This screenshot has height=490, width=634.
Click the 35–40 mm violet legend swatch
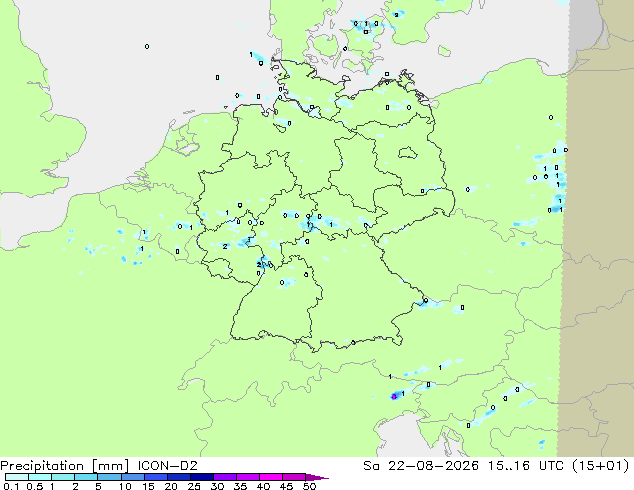[x=247, y=477]
